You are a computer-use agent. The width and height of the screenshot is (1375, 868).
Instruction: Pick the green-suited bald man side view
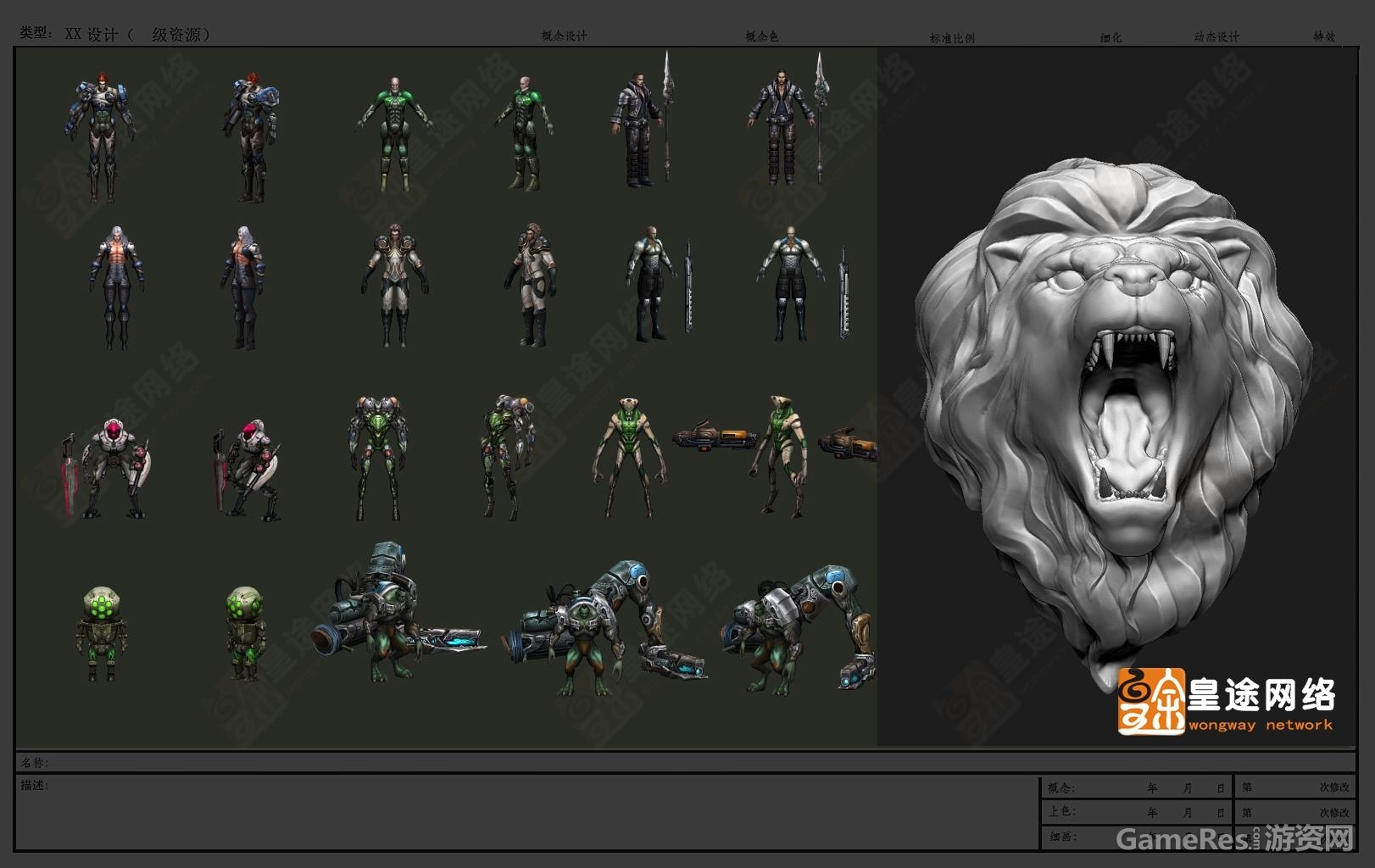525,134
